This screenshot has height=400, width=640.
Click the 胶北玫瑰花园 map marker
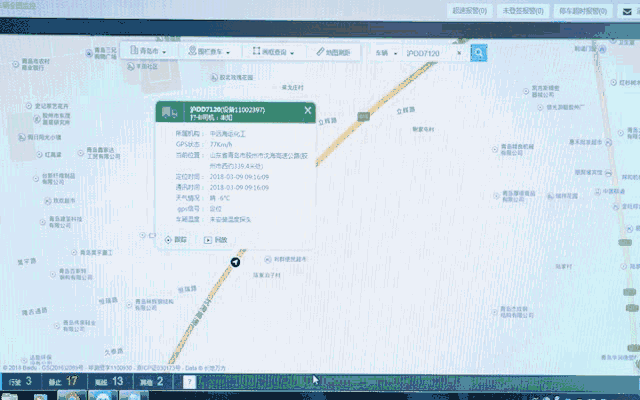coord(214,77)
